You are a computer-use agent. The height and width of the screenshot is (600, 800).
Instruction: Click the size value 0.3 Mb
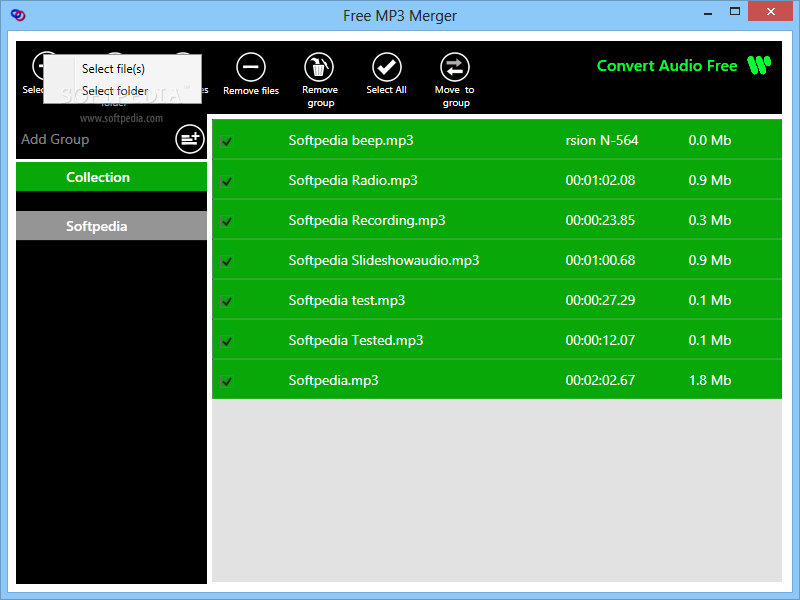coord(710,220)
